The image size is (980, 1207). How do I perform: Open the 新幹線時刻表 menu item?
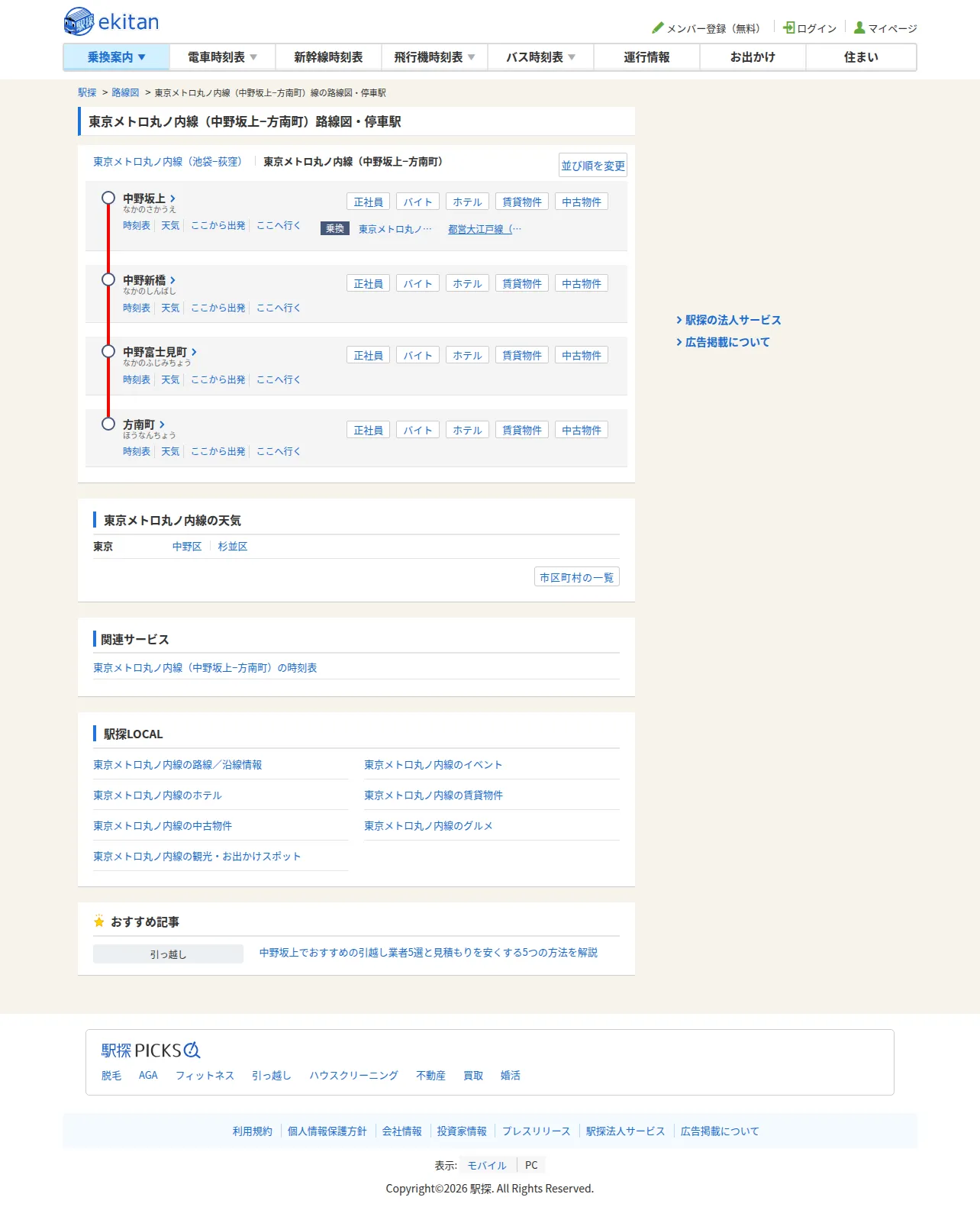(x=329, y=57)
